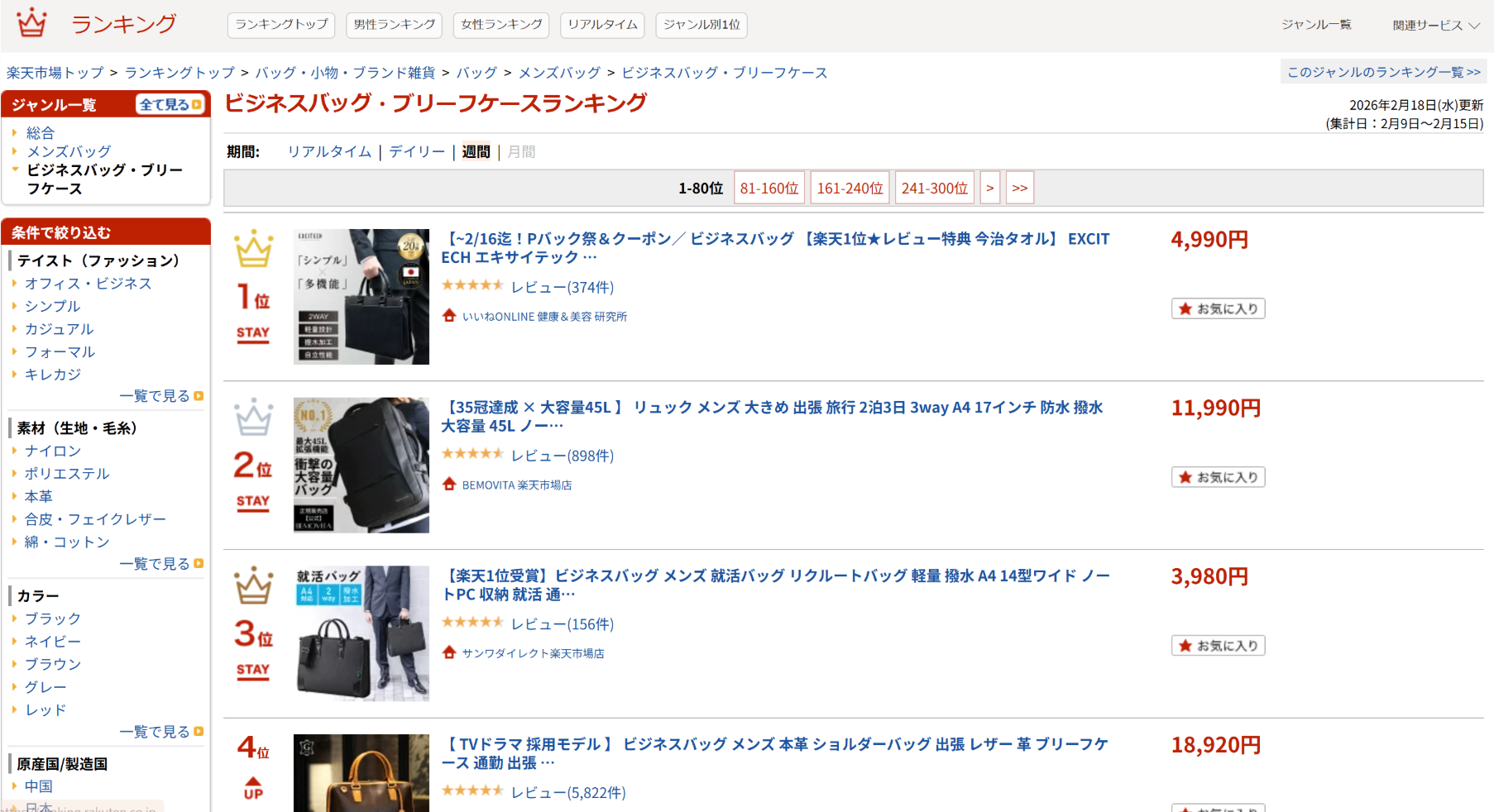Viewport: 1494px width, 812px height.
Task: Filter by オフィス・ビジネス taste
Action: coord(89,284)
